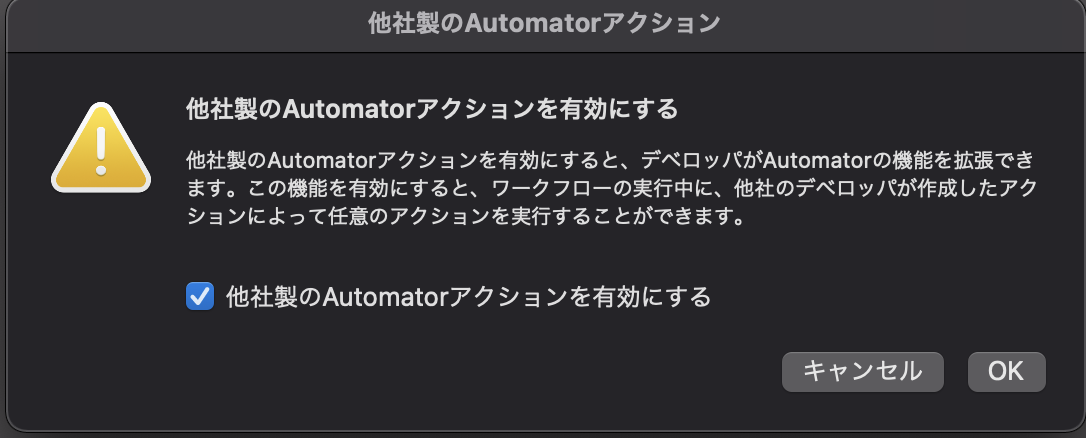Click the last line of the description paragraph

click(x=466, y=217)
